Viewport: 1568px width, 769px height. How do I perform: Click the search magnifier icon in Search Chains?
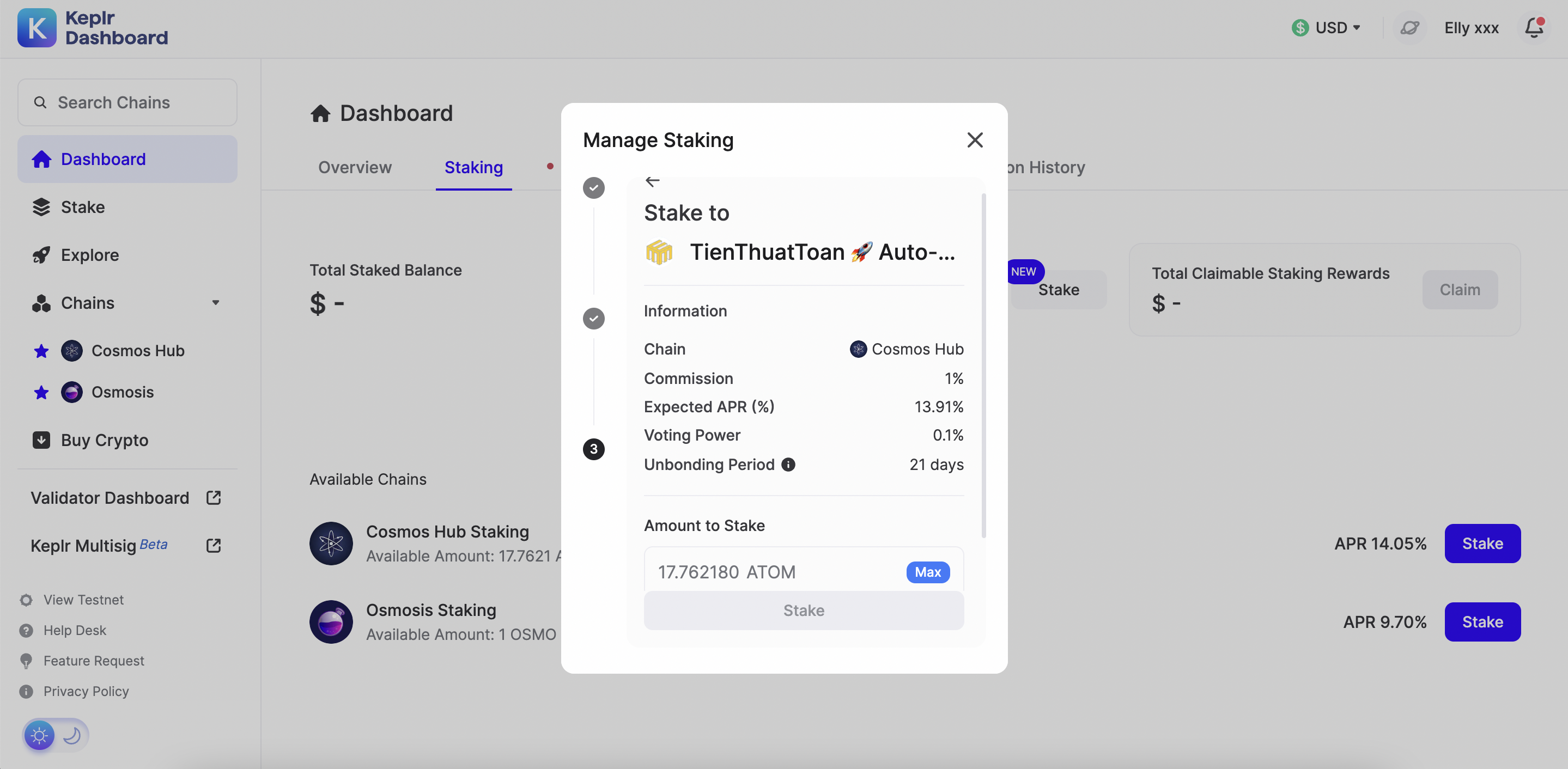coord(40,102)
